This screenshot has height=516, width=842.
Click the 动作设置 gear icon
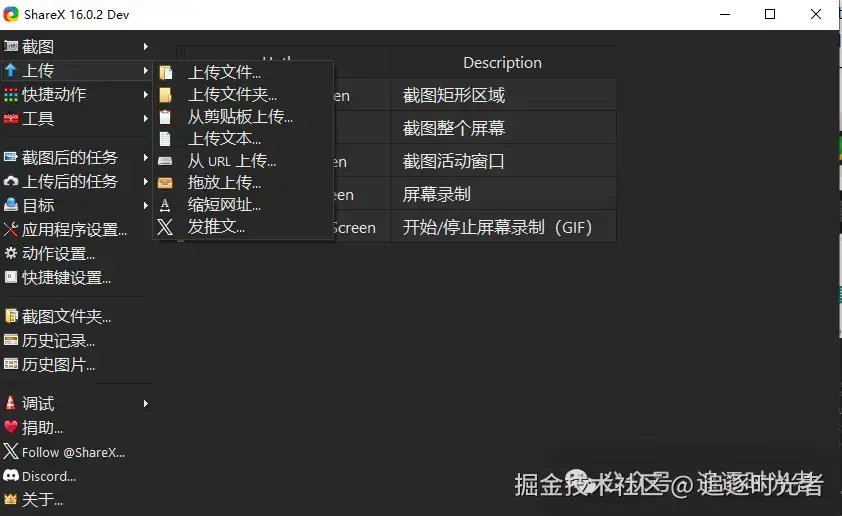11,253
